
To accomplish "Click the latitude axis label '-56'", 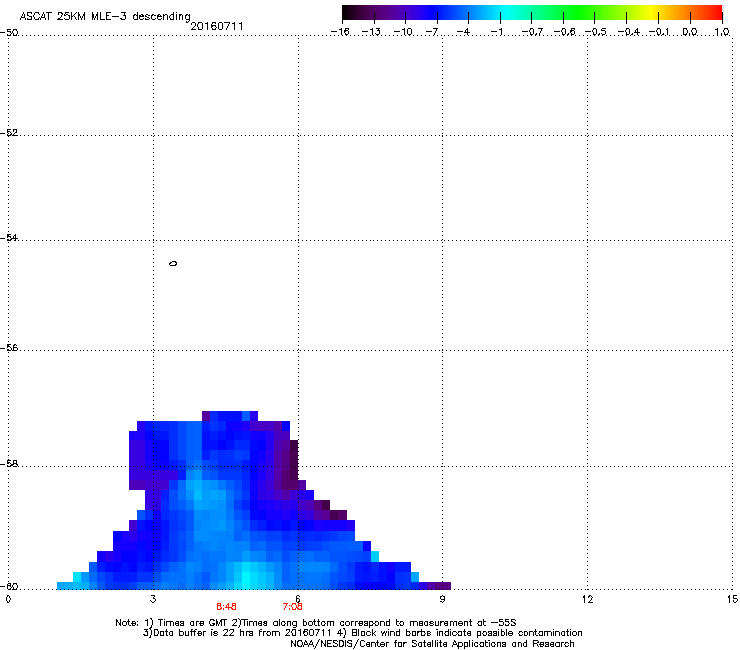I will coord(9,347).
